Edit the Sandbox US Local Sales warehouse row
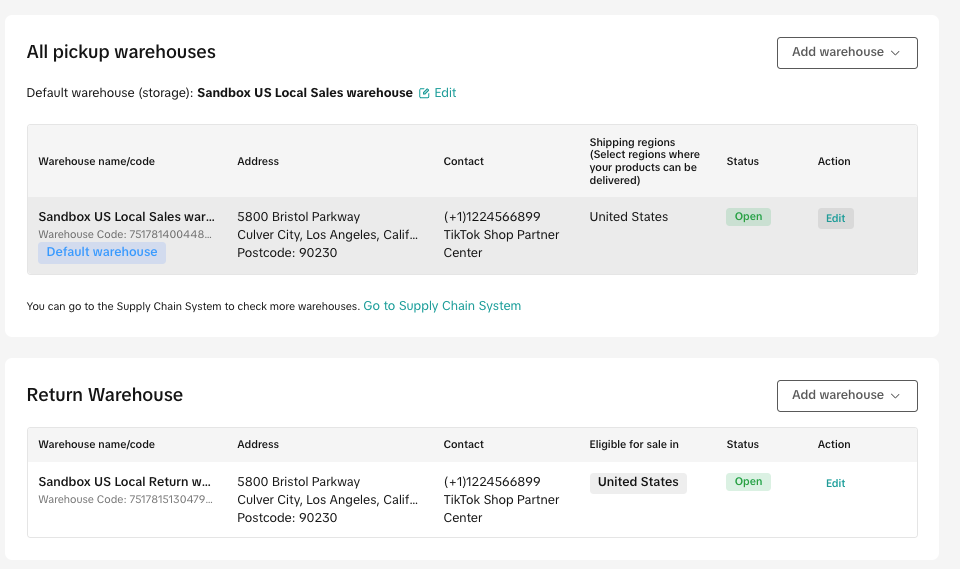 point(835,218)
